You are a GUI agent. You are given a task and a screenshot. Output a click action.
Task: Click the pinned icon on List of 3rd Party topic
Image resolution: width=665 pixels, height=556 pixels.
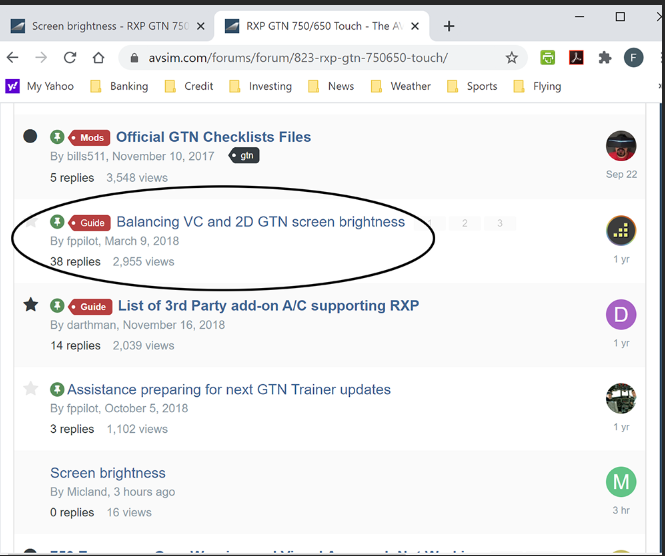(57, 305)
